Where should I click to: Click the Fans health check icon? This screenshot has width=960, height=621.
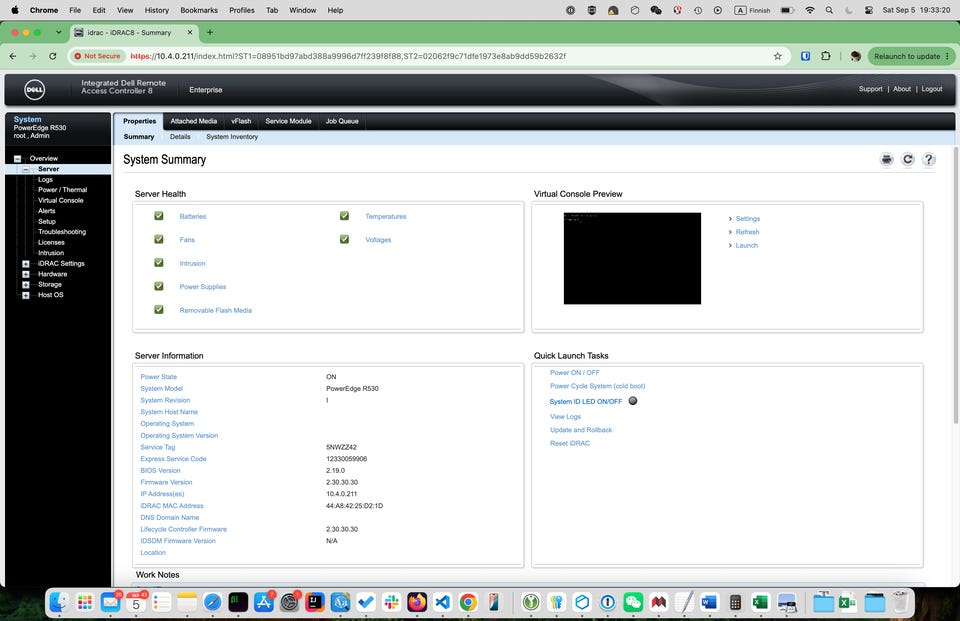tap(159, 239)
